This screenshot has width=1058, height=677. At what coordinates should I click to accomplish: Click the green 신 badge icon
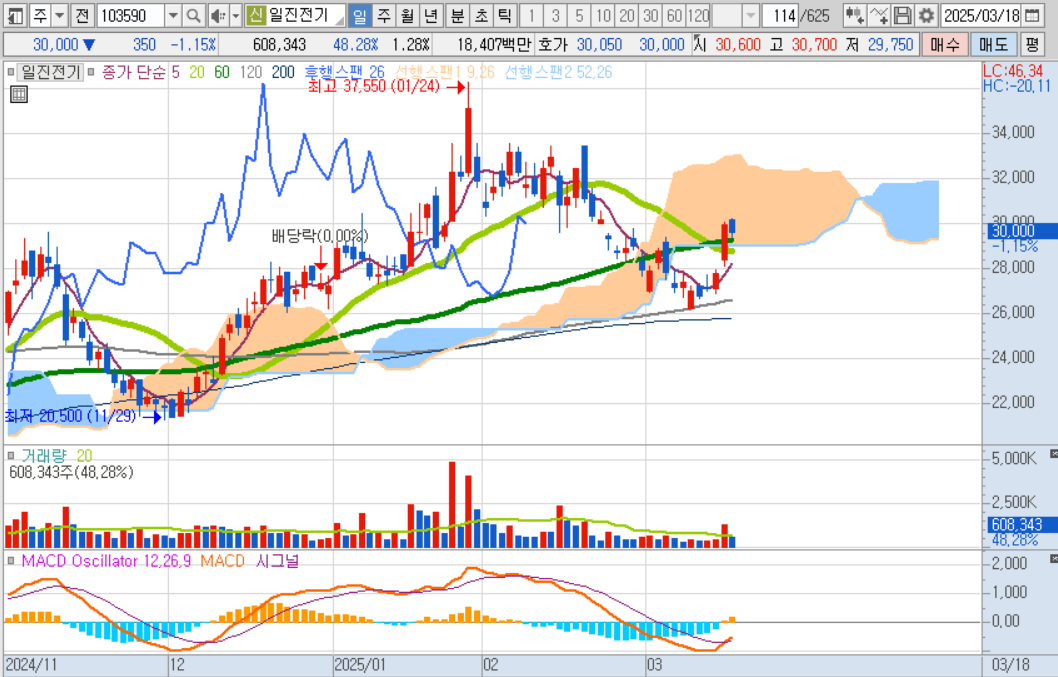[255, 15]
